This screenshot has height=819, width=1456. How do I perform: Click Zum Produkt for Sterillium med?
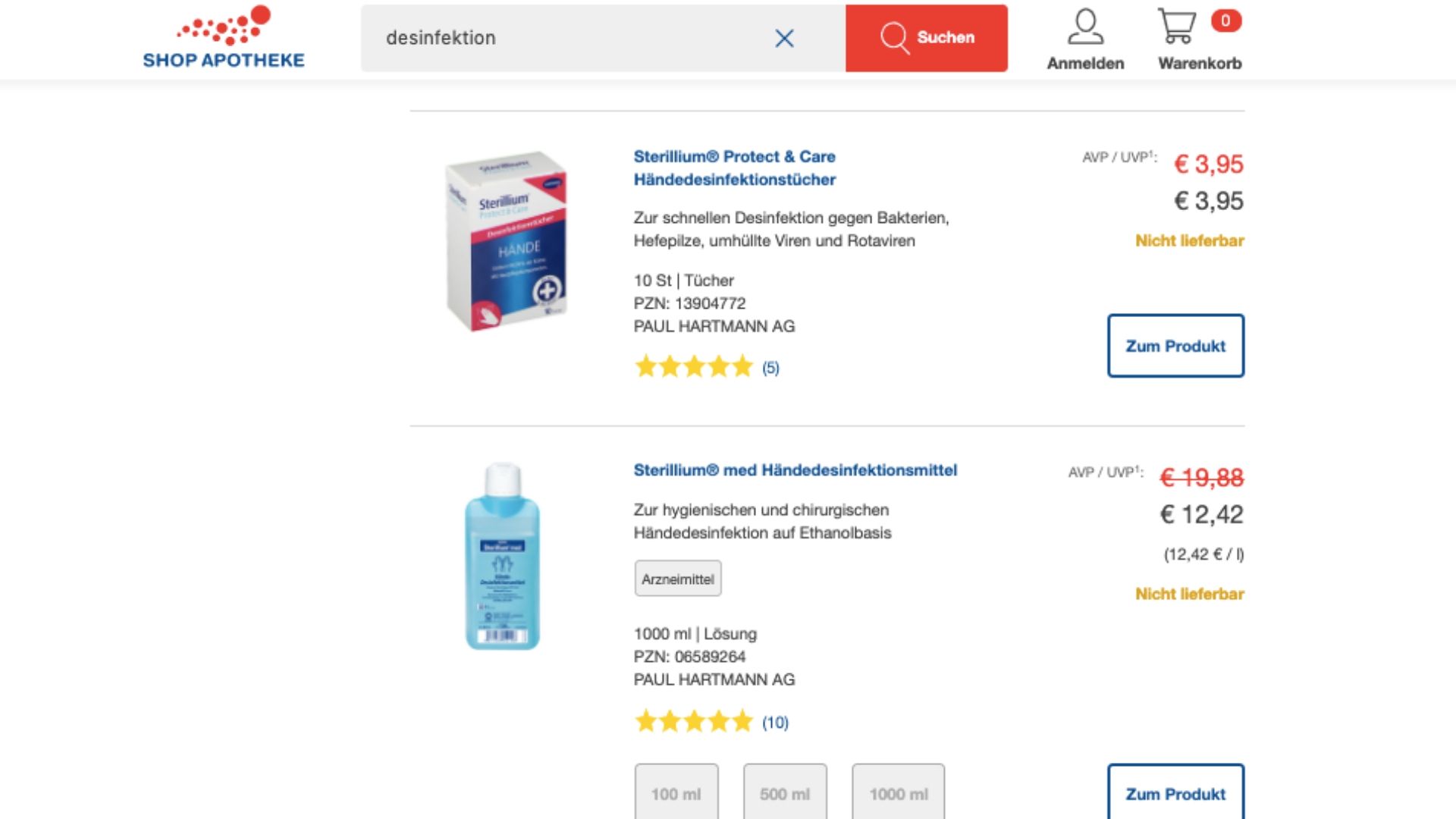tap(1175, 793)
